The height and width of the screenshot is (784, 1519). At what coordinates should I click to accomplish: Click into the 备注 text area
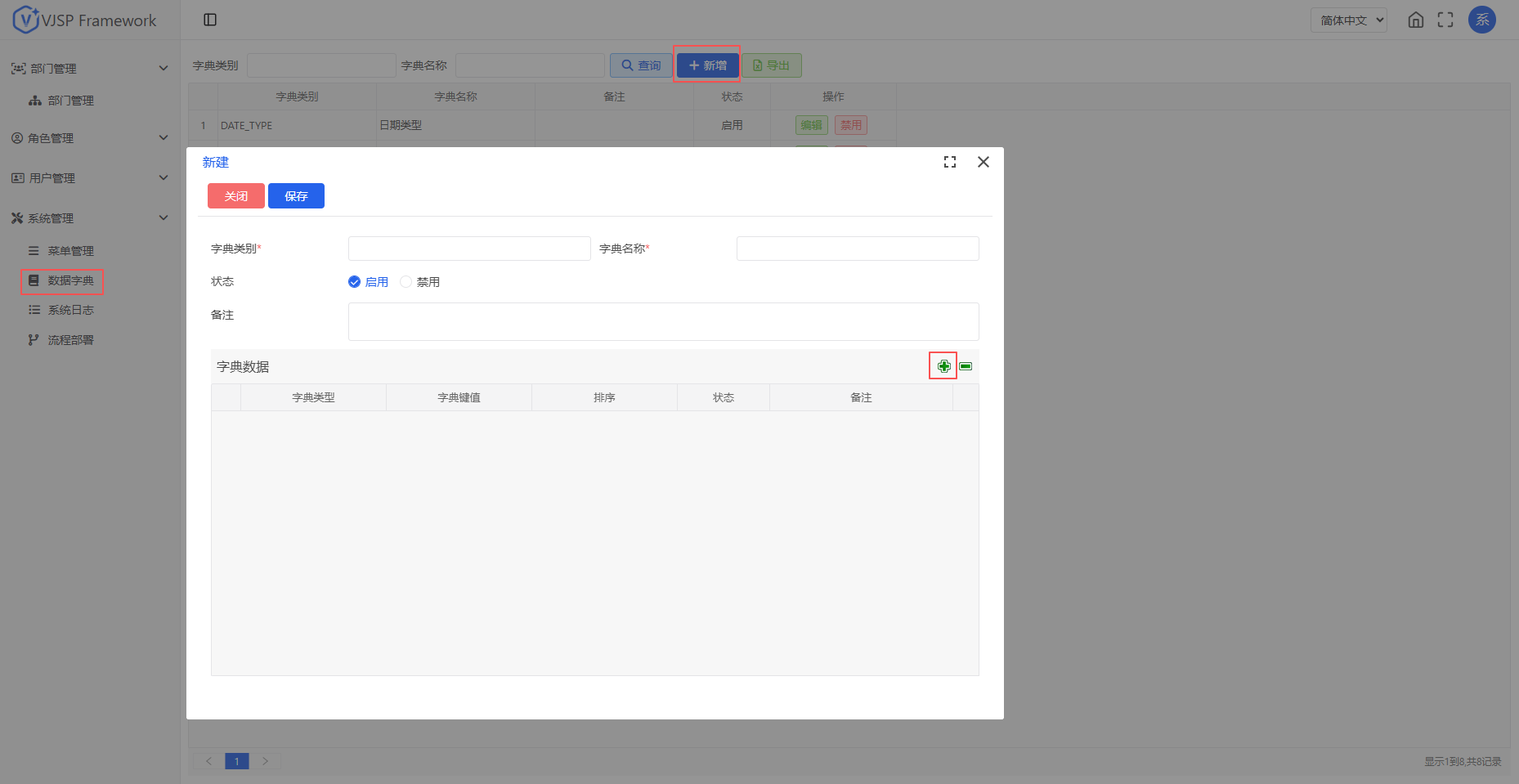tap(663, 321)
